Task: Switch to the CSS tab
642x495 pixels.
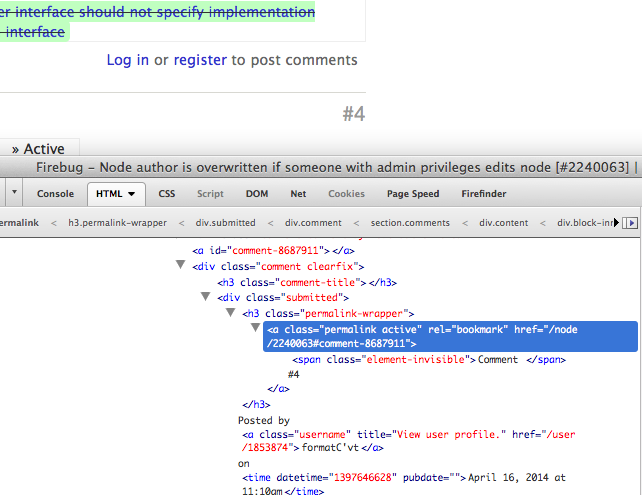Action: [166, 194]
